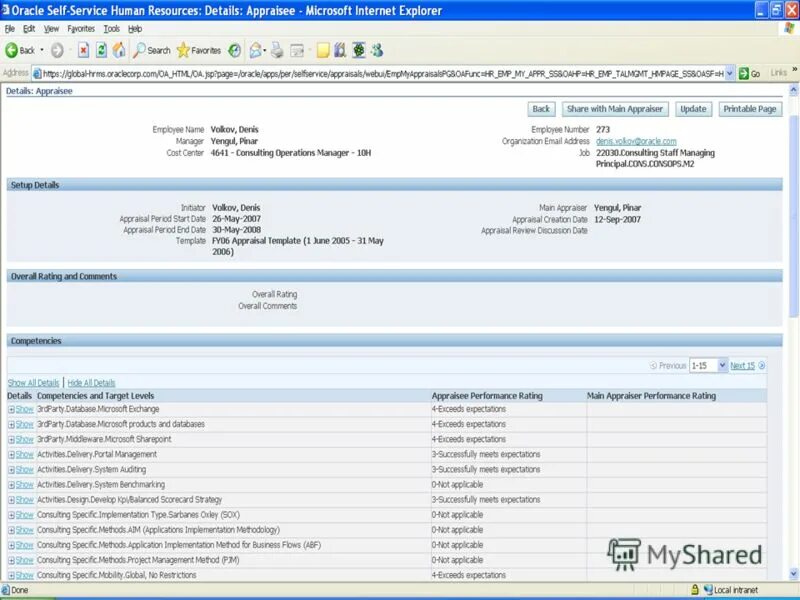The width and height of the screenshot is (800, 600).
Task: Open the Mail toolbar icon
Action: click(x=256, y=50)
